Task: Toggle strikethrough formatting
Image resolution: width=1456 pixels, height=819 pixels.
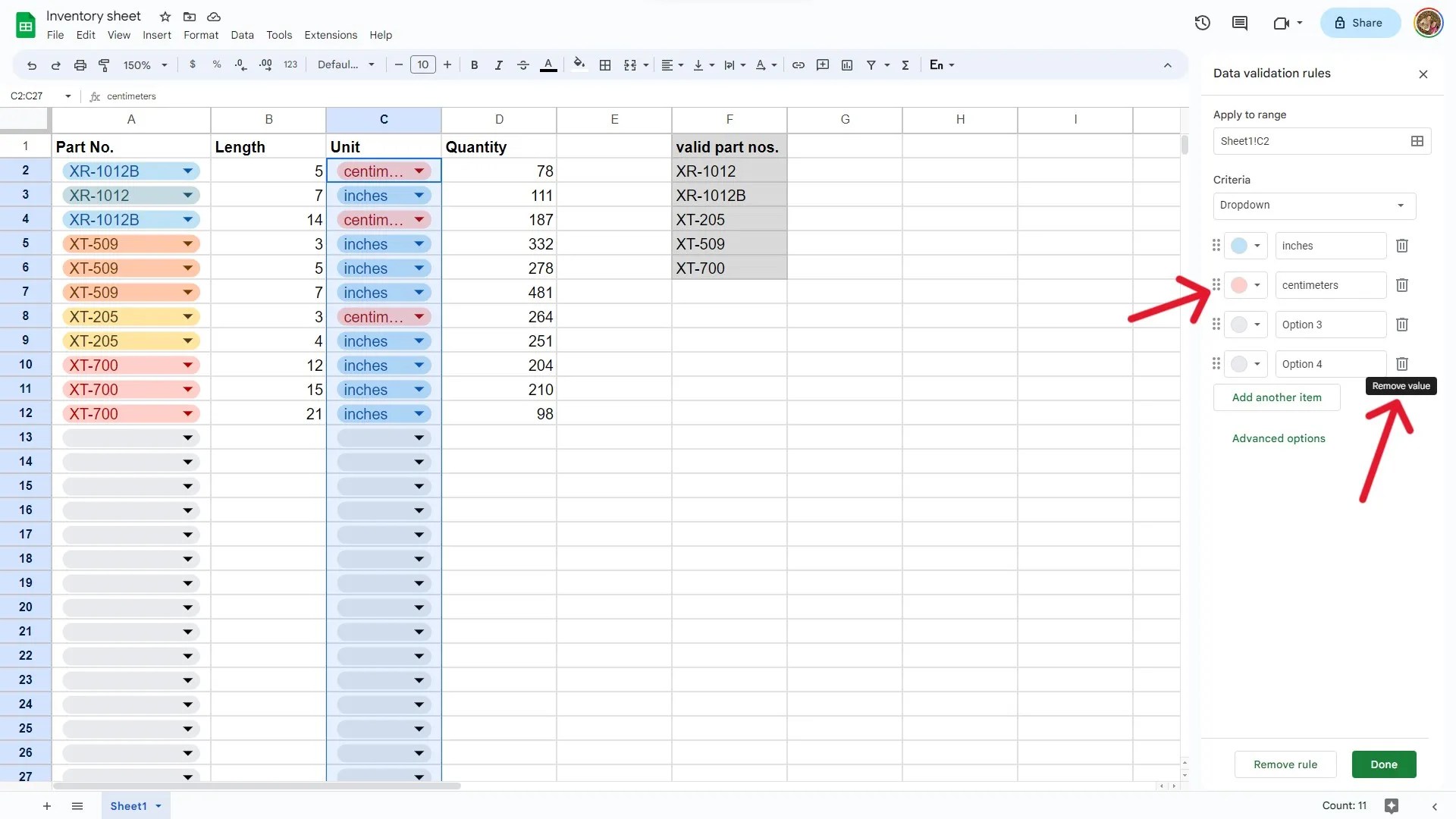Action: 523,65
